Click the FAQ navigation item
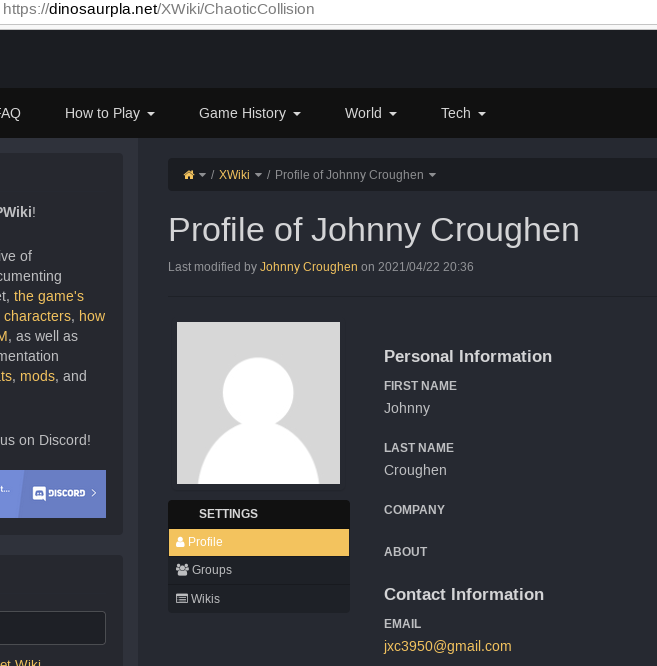The width and height of the screenshot is (657, 666). (9, 113)
